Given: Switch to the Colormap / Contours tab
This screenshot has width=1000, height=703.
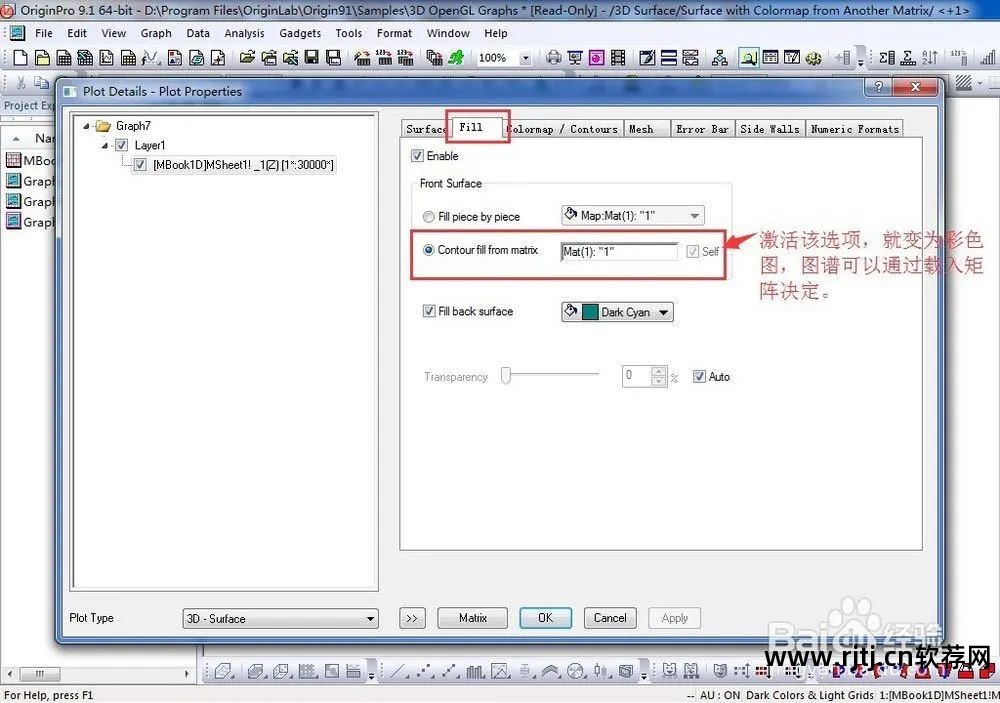Looking at the screenshot, I should [x=564, y=129].
